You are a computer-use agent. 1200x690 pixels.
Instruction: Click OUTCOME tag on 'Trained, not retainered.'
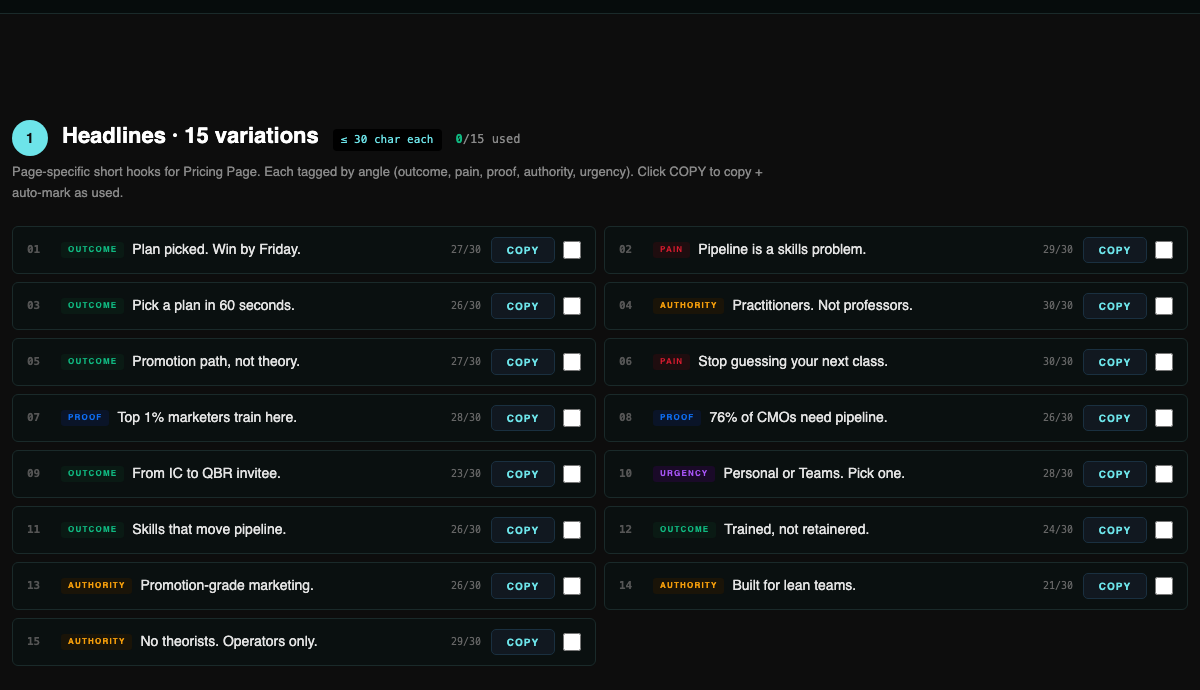pyautogui.click(x=684, y=529)
